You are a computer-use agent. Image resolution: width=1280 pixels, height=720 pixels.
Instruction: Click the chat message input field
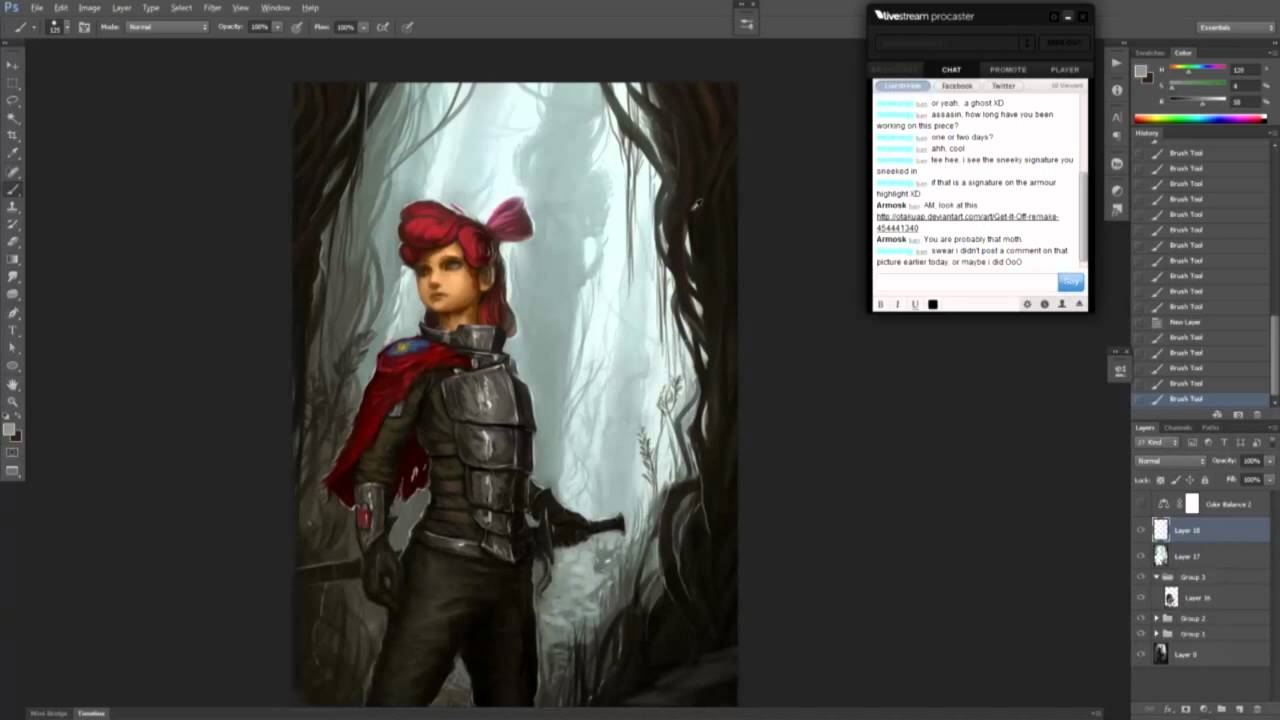pos(965,282)
